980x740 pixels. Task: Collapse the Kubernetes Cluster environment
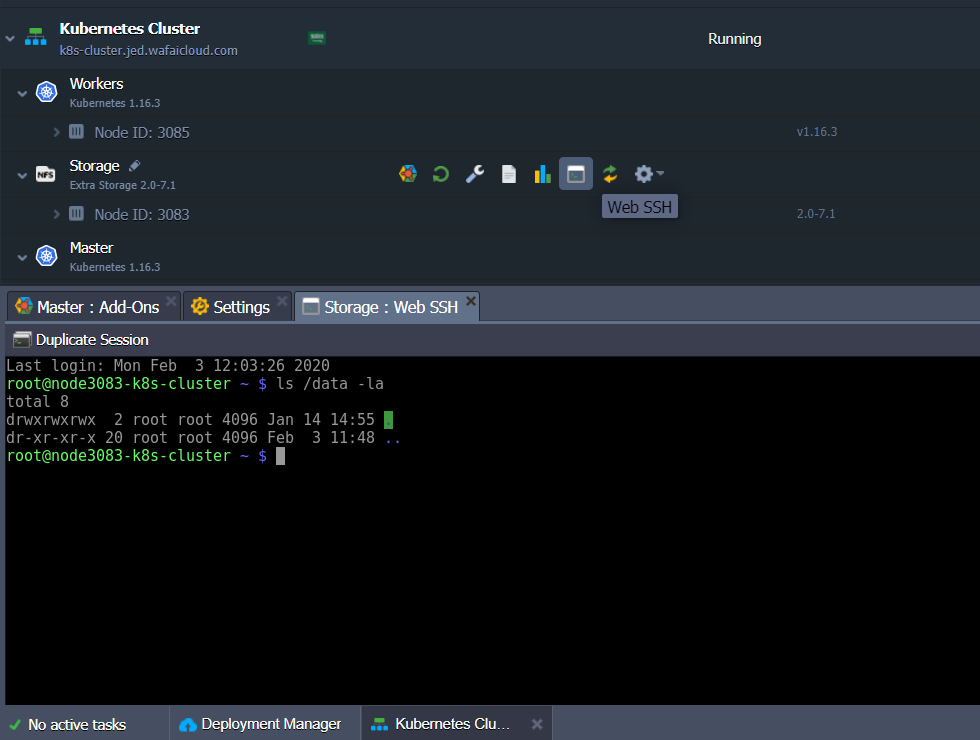pyautogui.click(x=10, y=39)
